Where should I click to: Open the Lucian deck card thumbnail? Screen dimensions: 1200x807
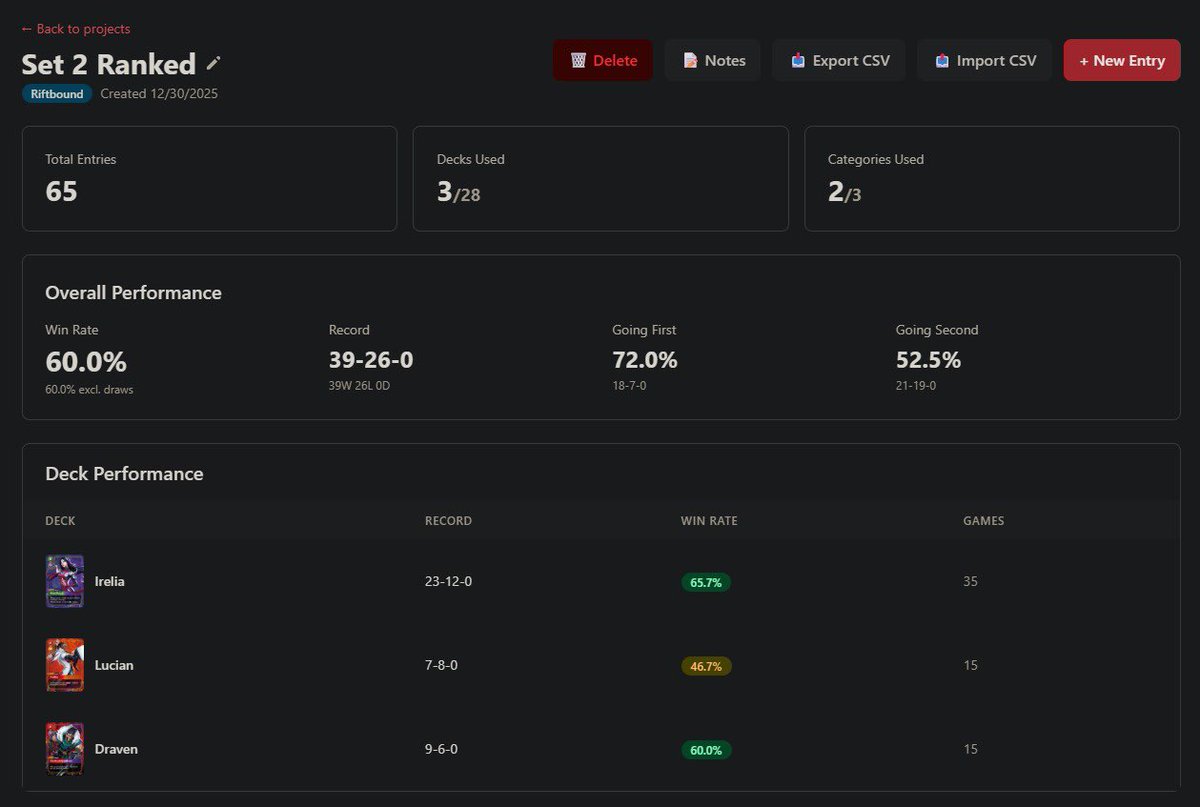pyautogui.click(x=65, y=665)
